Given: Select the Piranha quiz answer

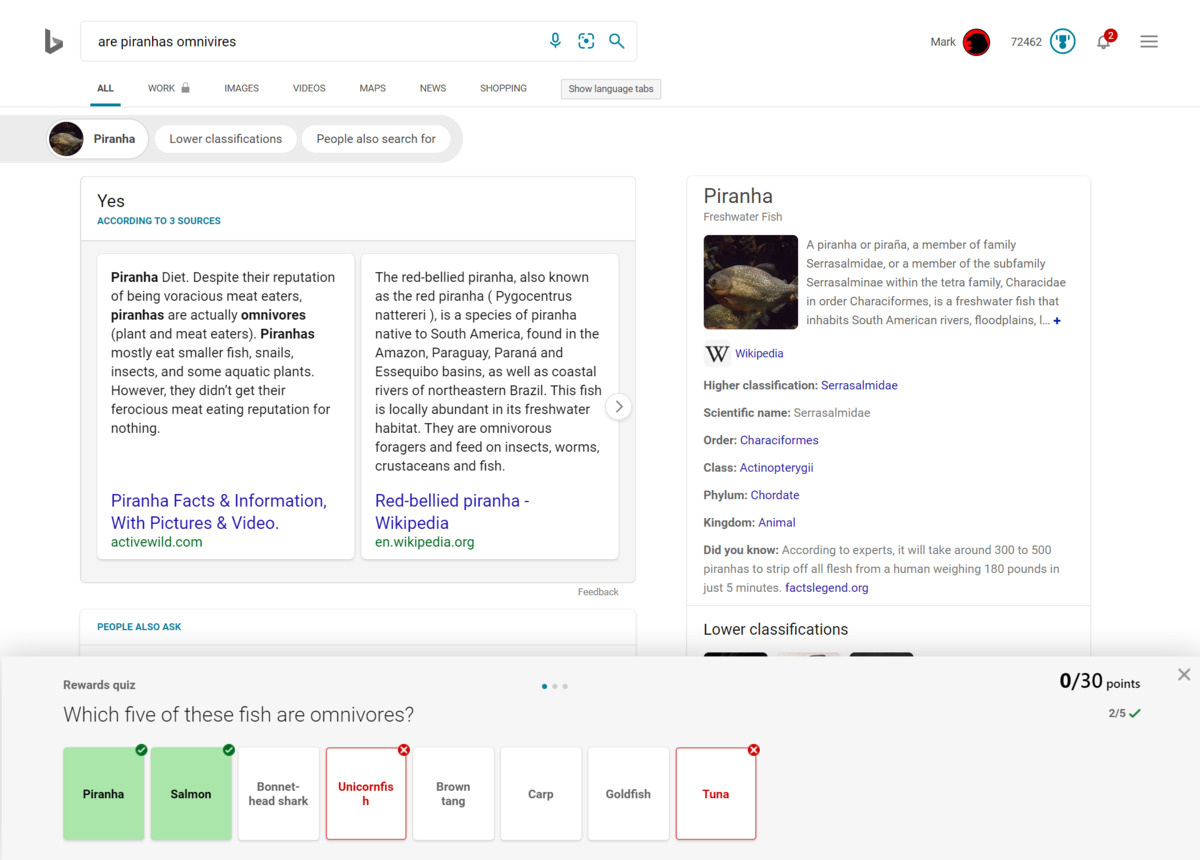Looking at the screenshot, I should coord(104,794).
